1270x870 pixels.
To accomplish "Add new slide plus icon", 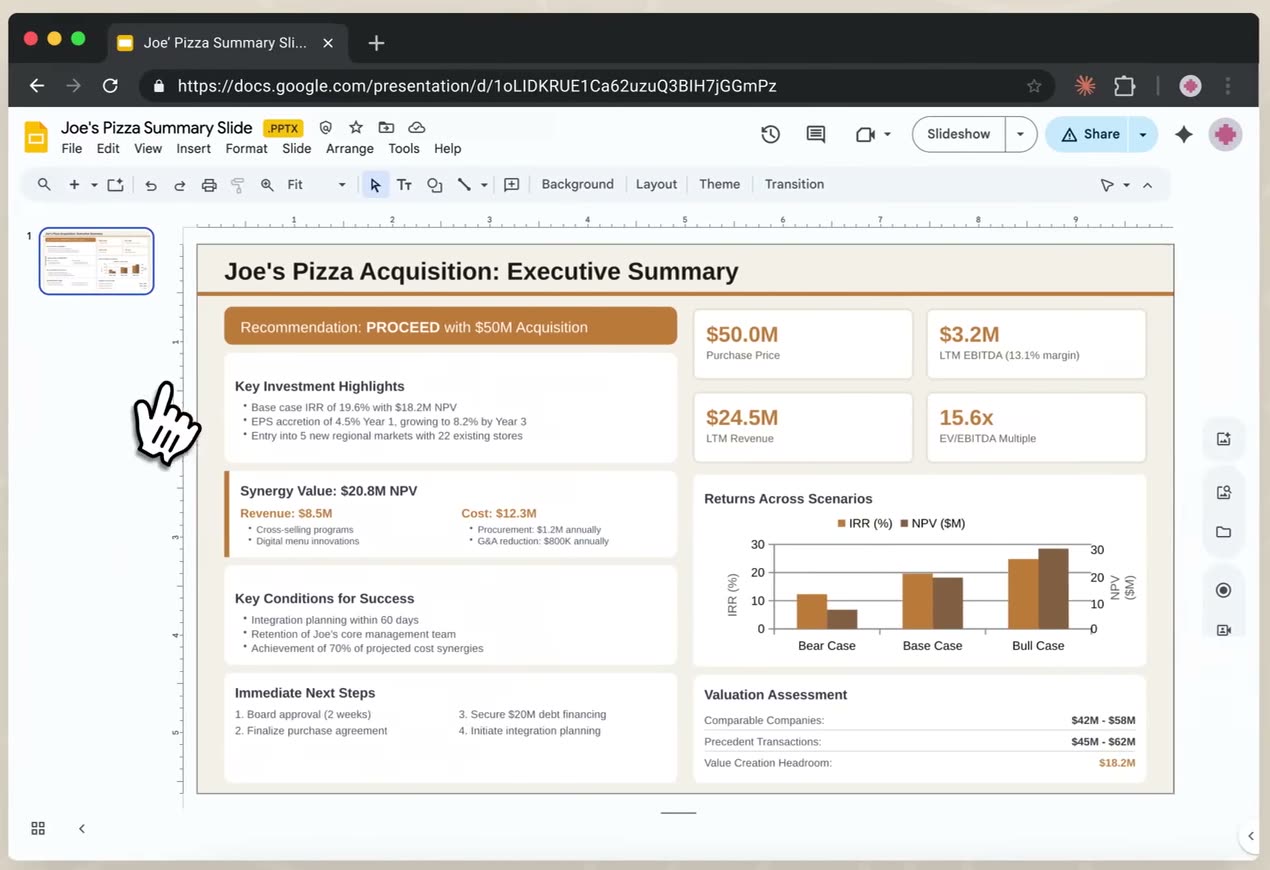I will [74, 184].
